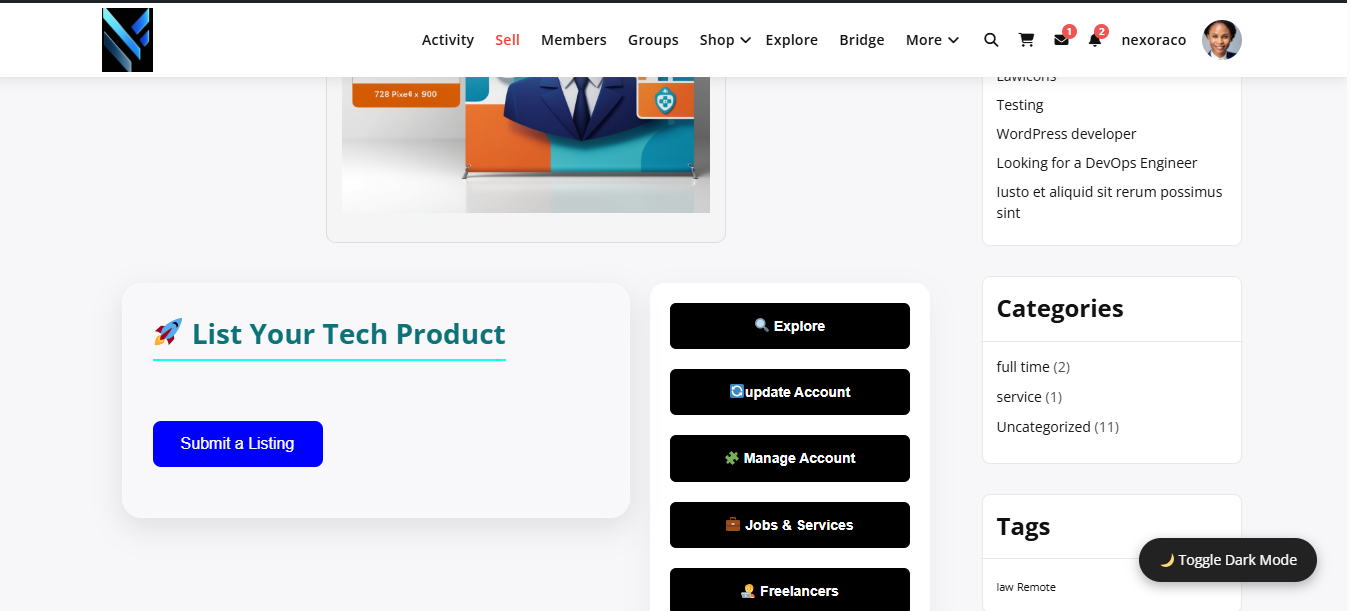Click the user profile avatar
The height and width of the screenshot is (611, 1350).
[x=1222, y=40]
